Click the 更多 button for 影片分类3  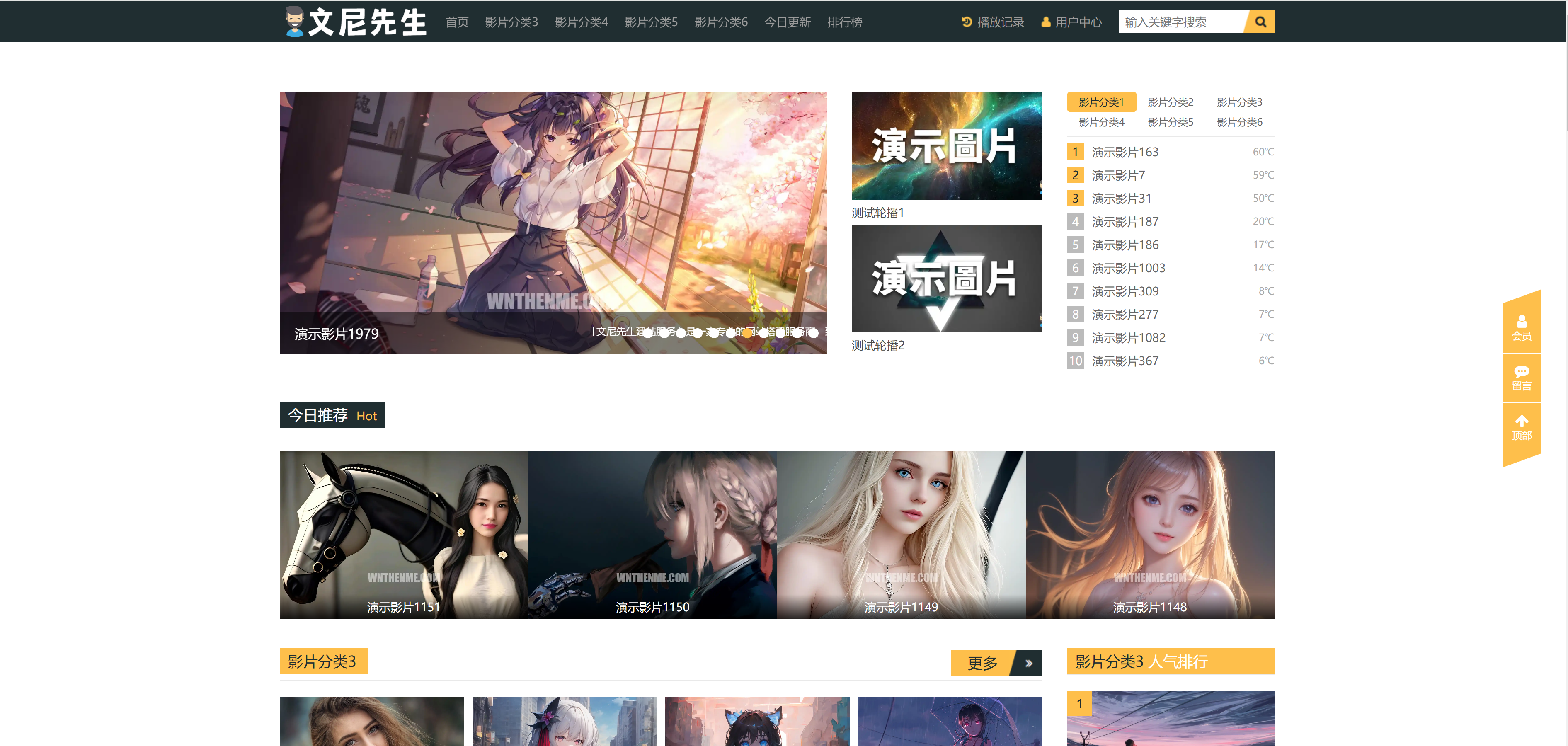[982, 663]
